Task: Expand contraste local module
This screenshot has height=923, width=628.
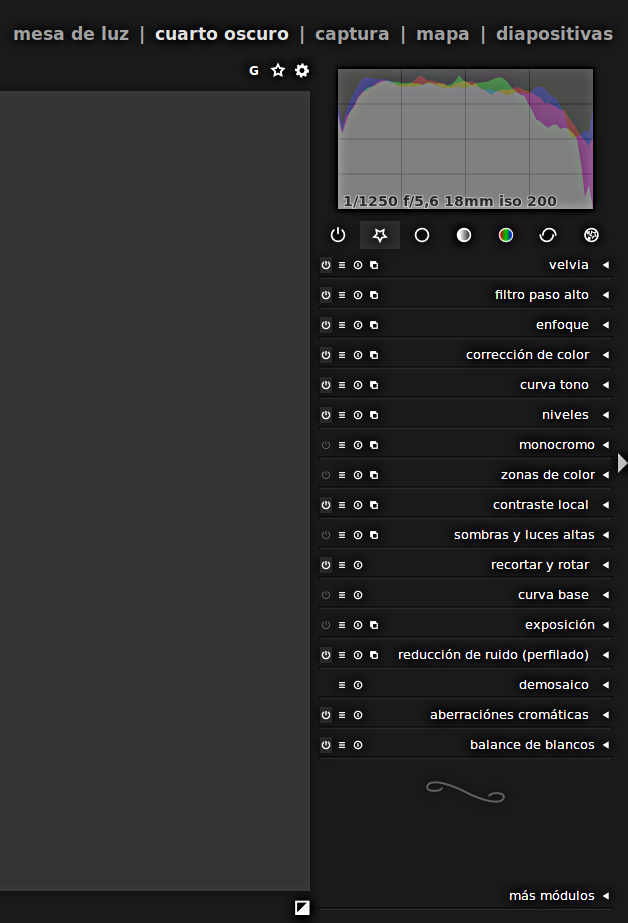Action: point(606,505)
